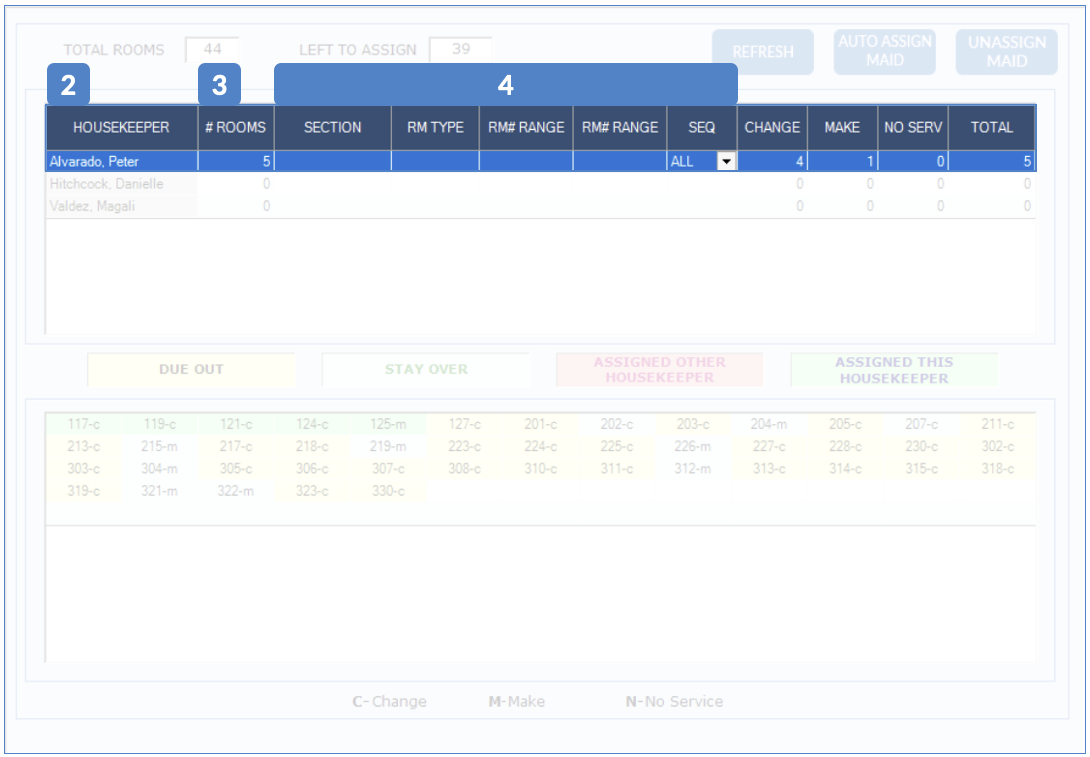
Task: Select room 204-m in the grid
Action: pyautogui.click(x=768, y=425)
